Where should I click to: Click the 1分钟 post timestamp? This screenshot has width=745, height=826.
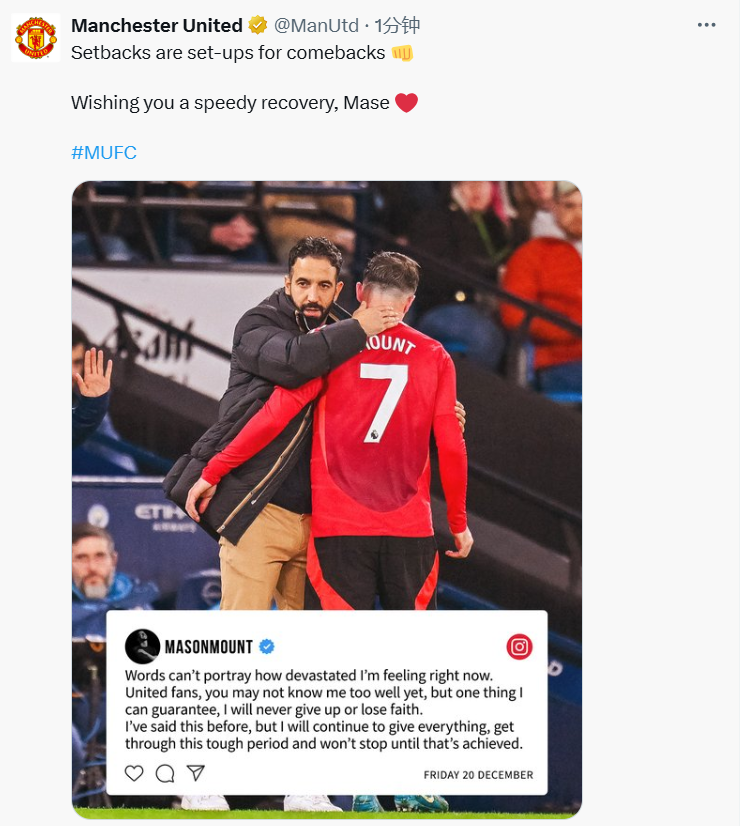coord(397,25)
